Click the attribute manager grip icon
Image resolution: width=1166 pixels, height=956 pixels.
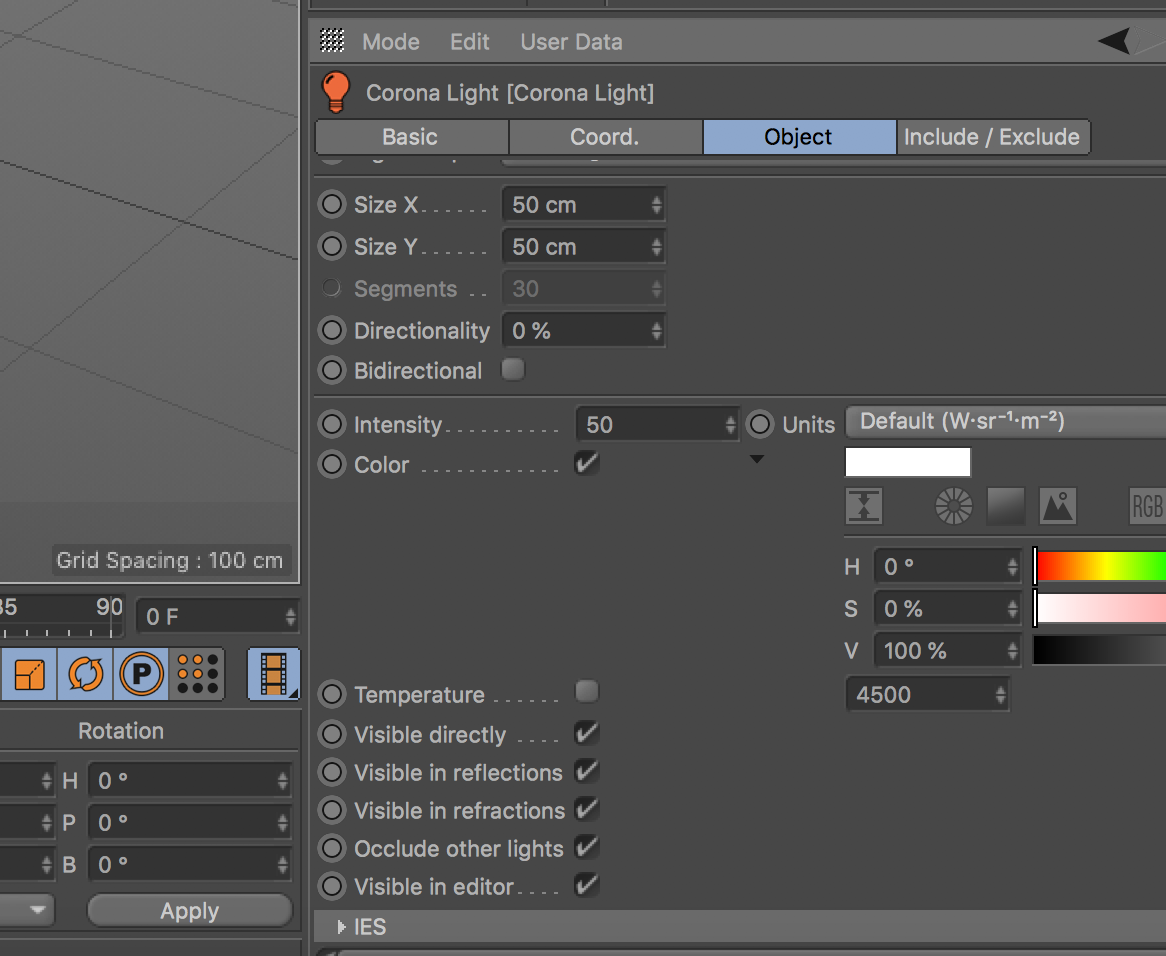332,41
